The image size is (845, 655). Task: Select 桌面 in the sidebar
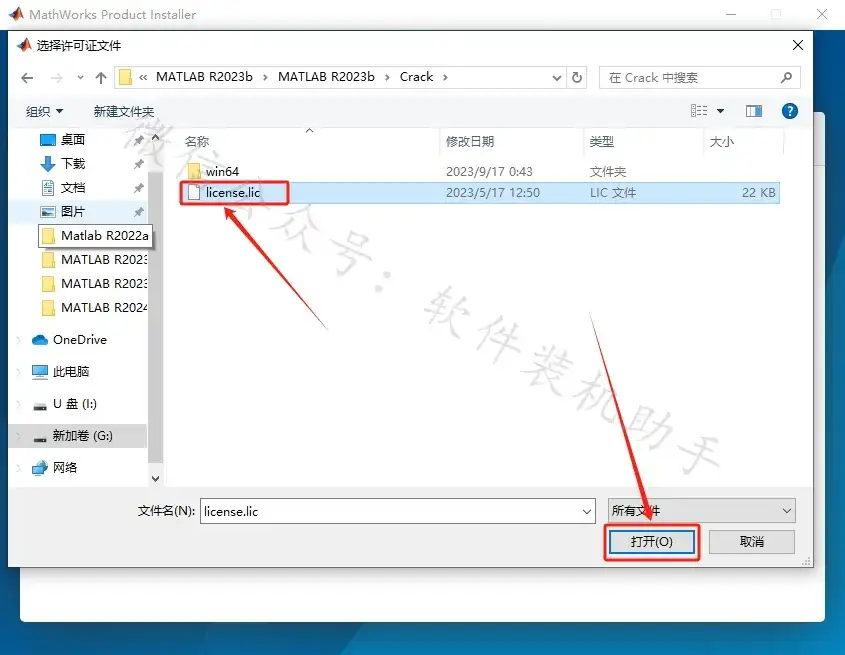(x=73, y=140)
